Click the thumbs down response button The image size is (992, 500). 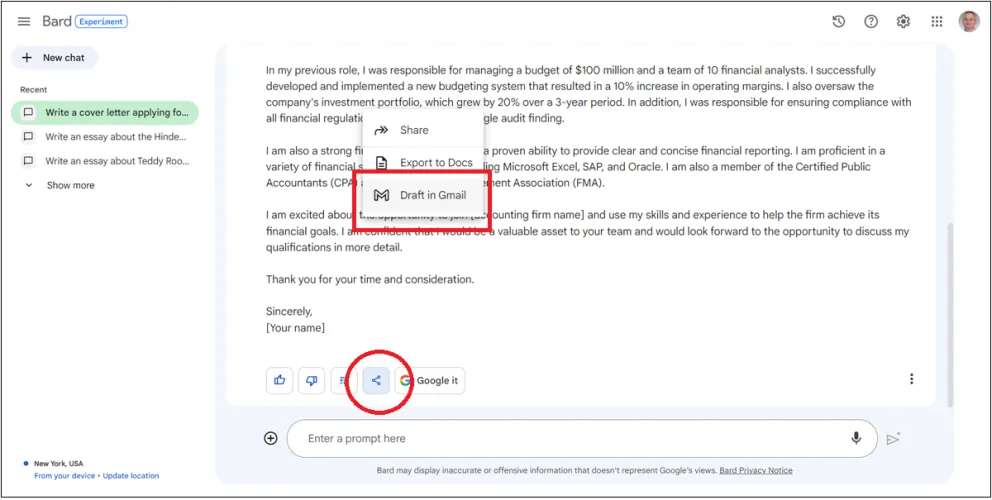[311, 380]
